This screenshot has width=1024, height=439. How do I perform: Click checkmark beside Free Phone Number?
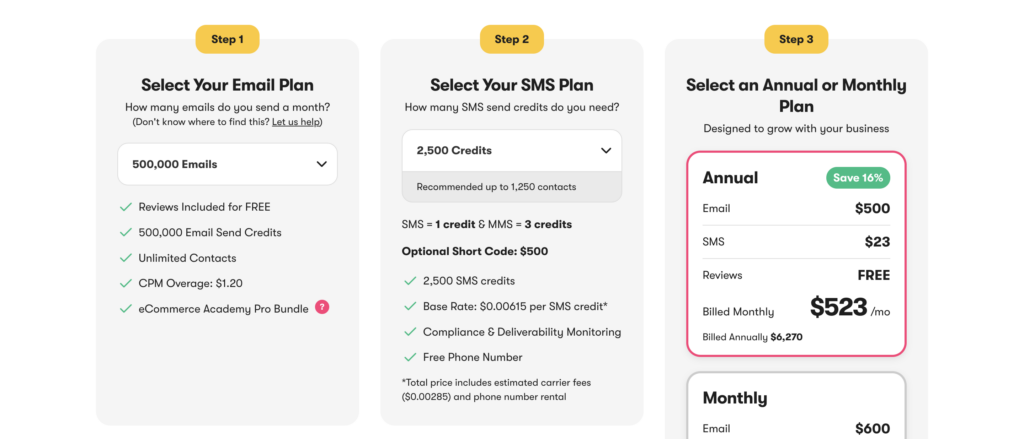pyautogui.click(x=409, y=357)
